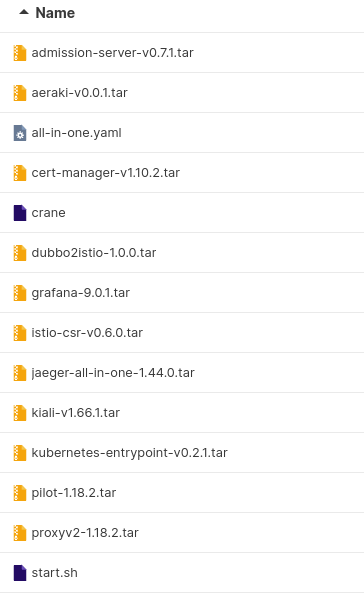Screen dimensions: 364x594
Task: Click the archive icon beside kiali-v1.66.1.tar
Action: click(20, 413)
